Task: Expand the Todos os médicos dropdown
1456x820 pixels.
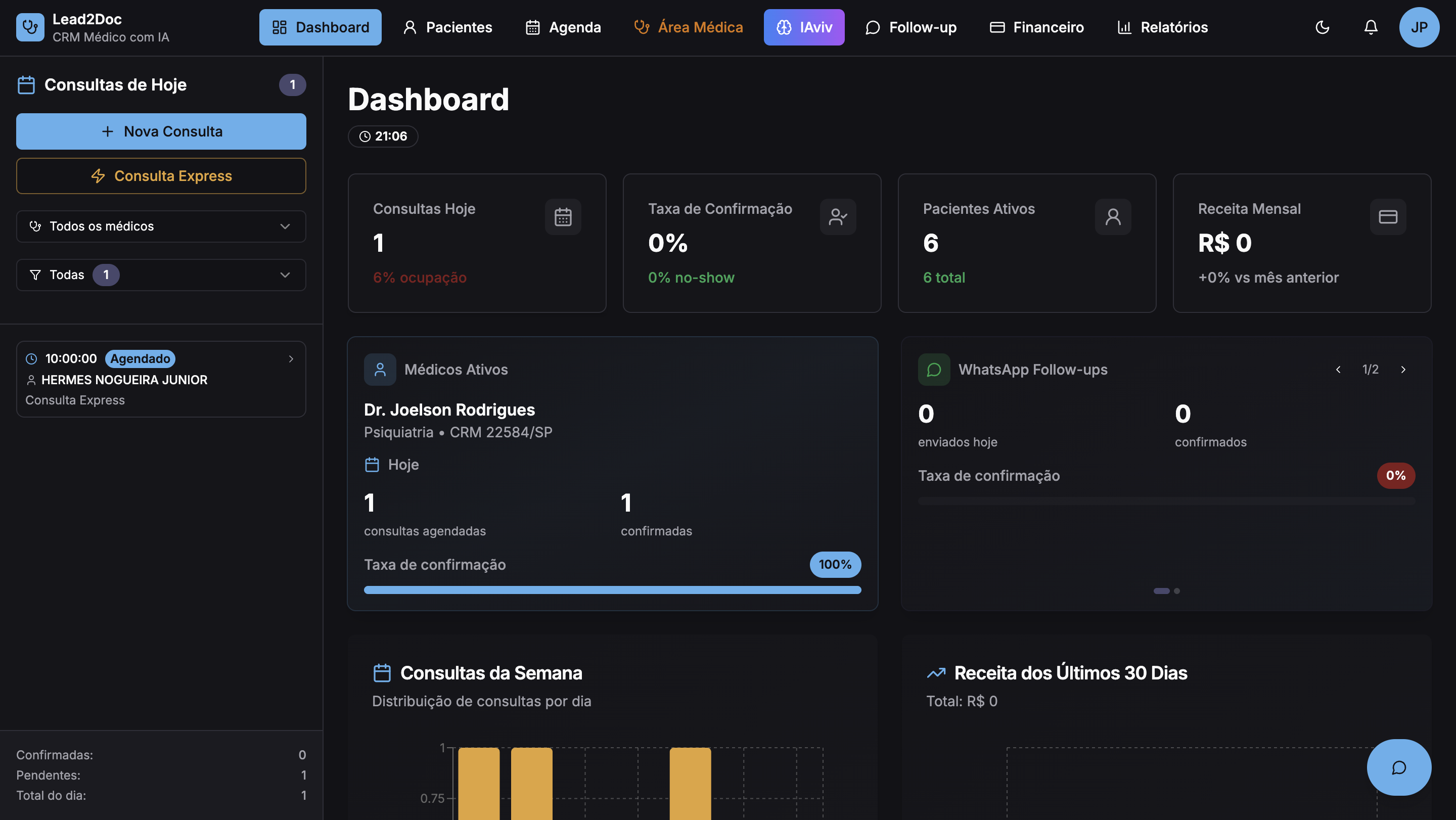Action: pos(161,226)
